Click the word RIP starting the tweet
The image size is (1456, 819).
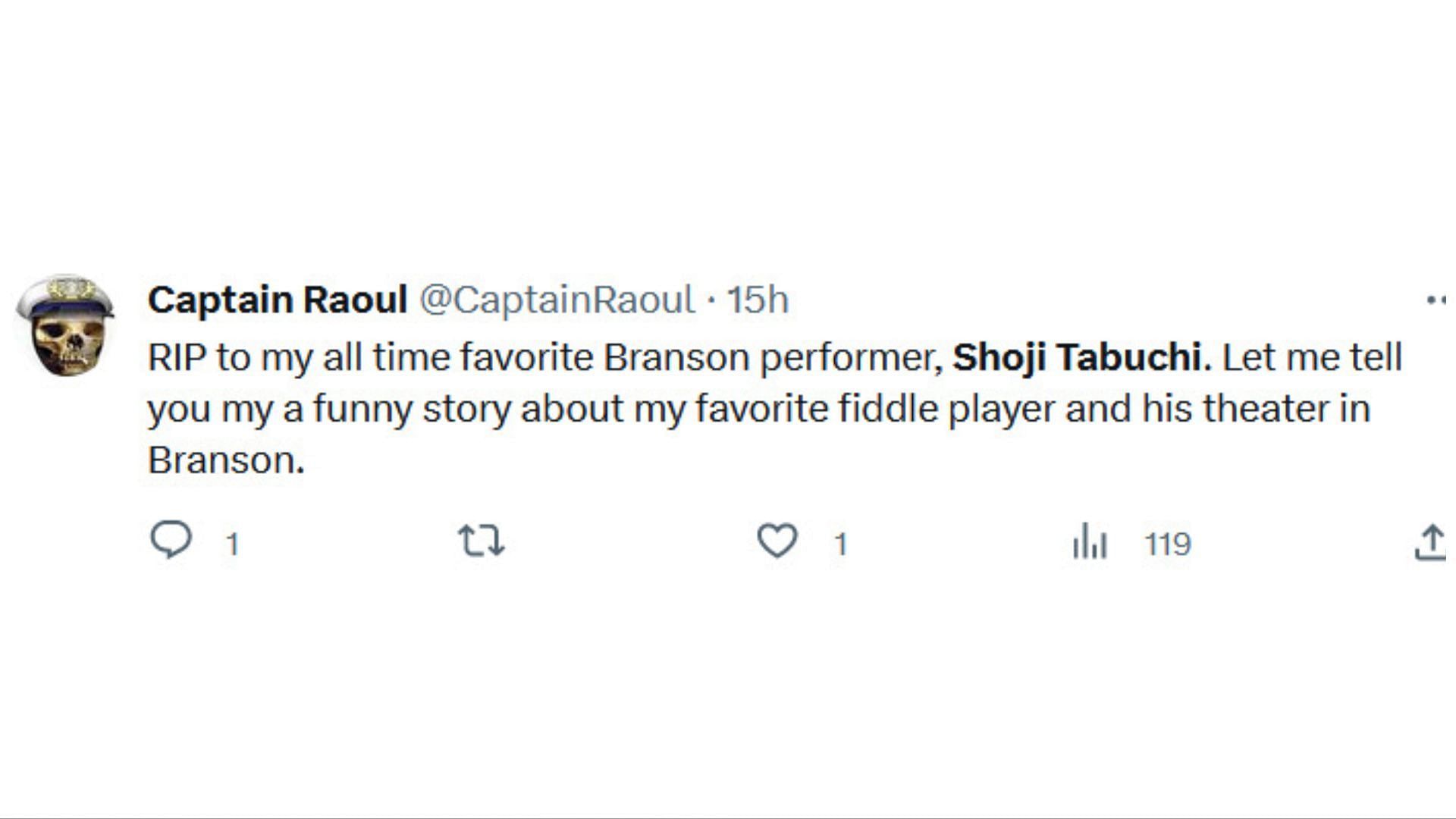177,357
